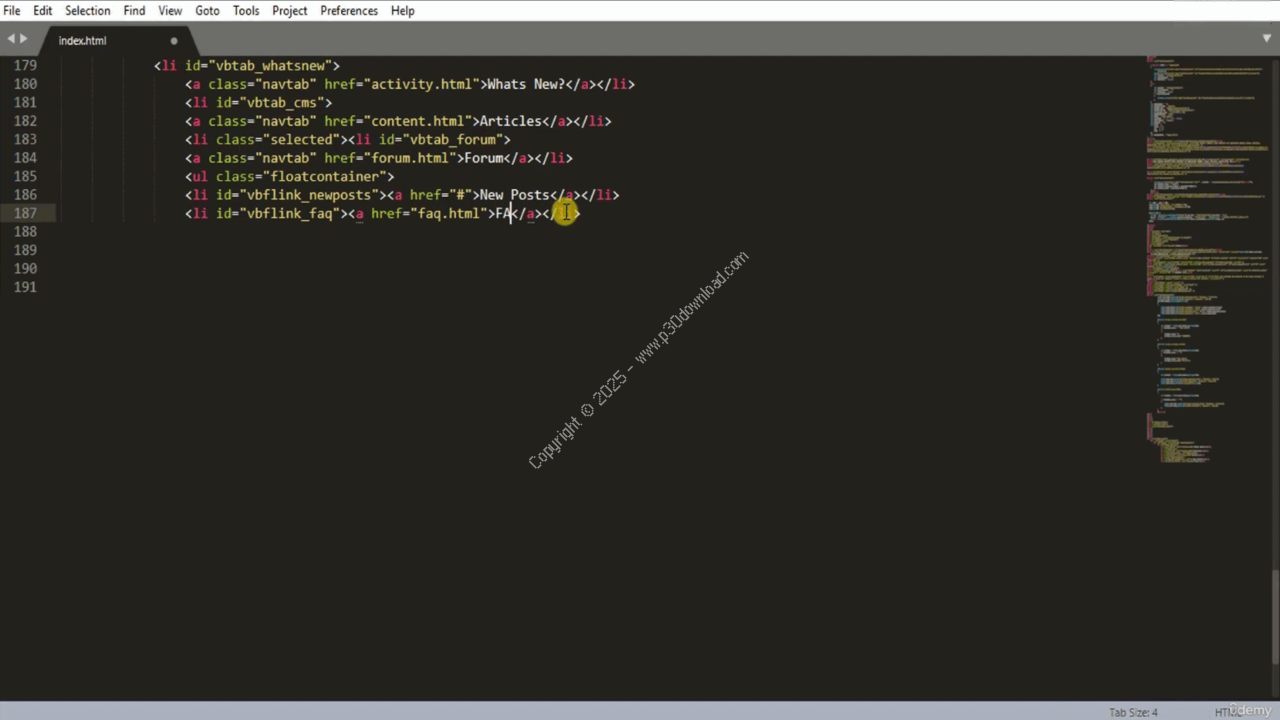The width and height of the screenshot is (1280, 720).
Task: Click the previous tab left arrow
Action: pos(11,39)
